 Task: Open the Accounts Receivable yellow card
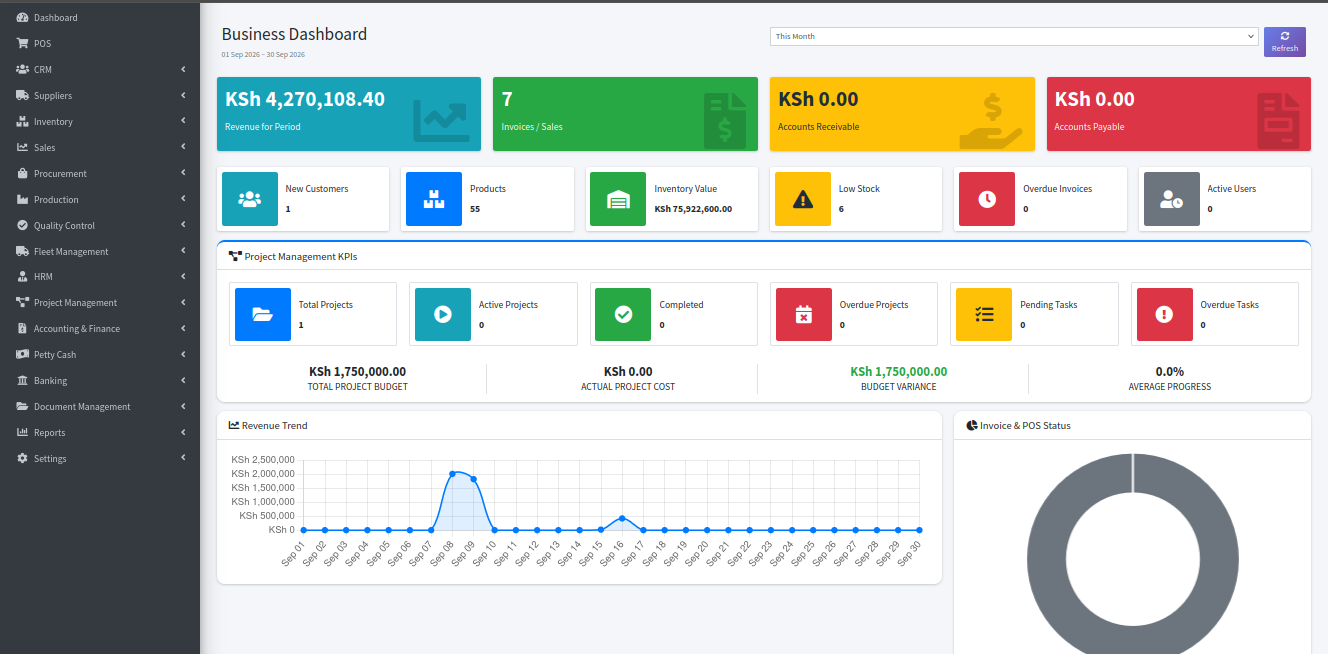[x=902, y=114]
